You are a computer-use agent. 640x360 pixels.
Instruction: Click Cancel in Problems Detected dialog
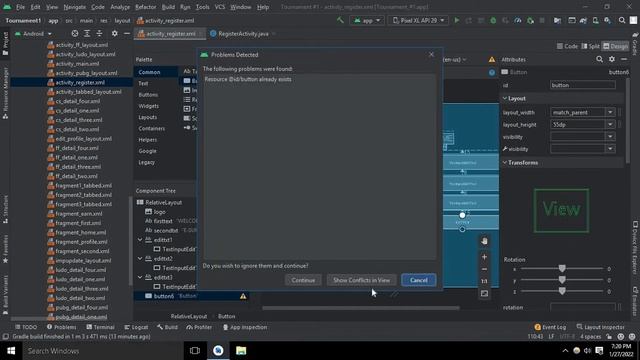(418, 280)
